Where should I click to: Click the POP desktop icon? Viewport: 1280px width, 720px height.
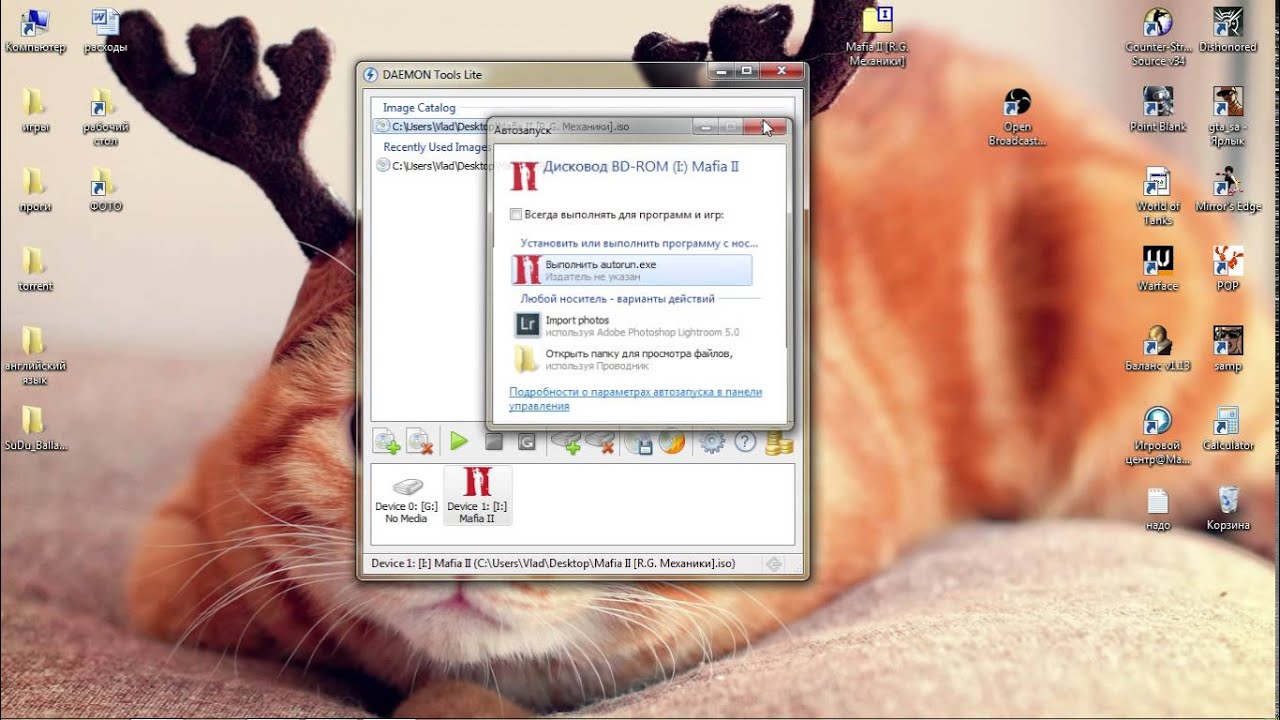[x=1227, y=269]
